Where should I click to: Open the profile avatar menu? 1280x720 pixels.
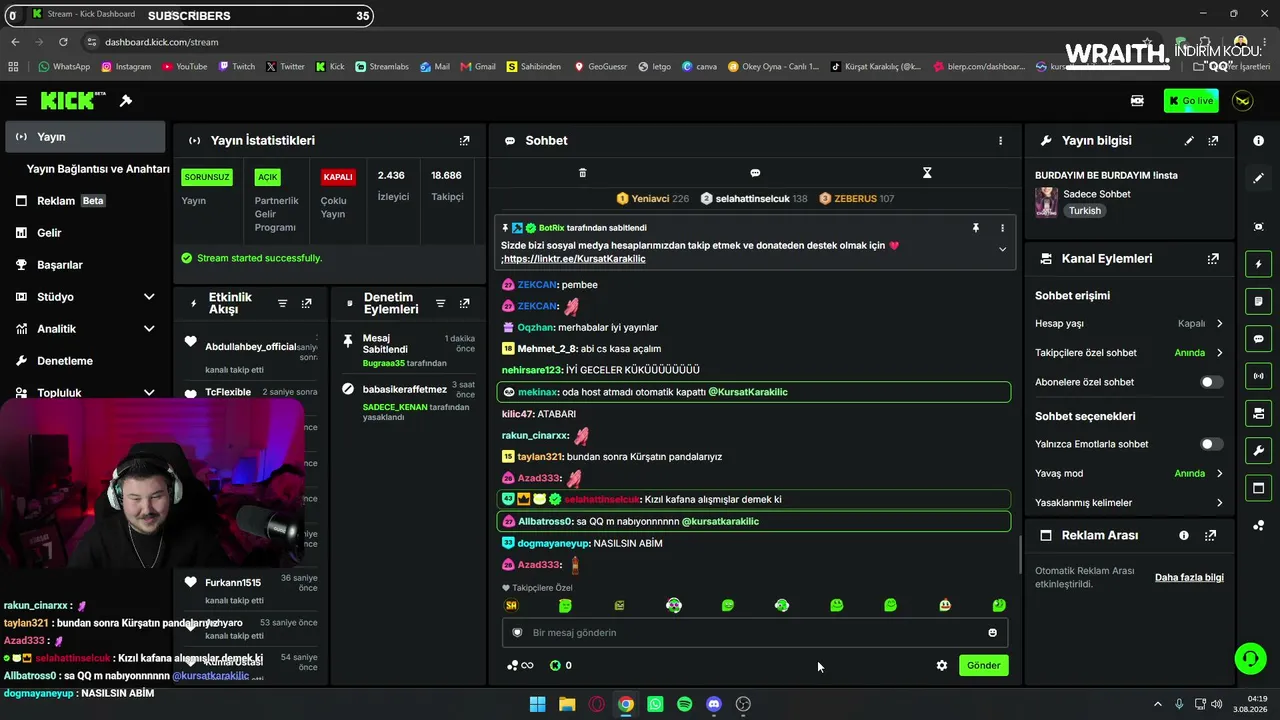tap(1243, 101)
